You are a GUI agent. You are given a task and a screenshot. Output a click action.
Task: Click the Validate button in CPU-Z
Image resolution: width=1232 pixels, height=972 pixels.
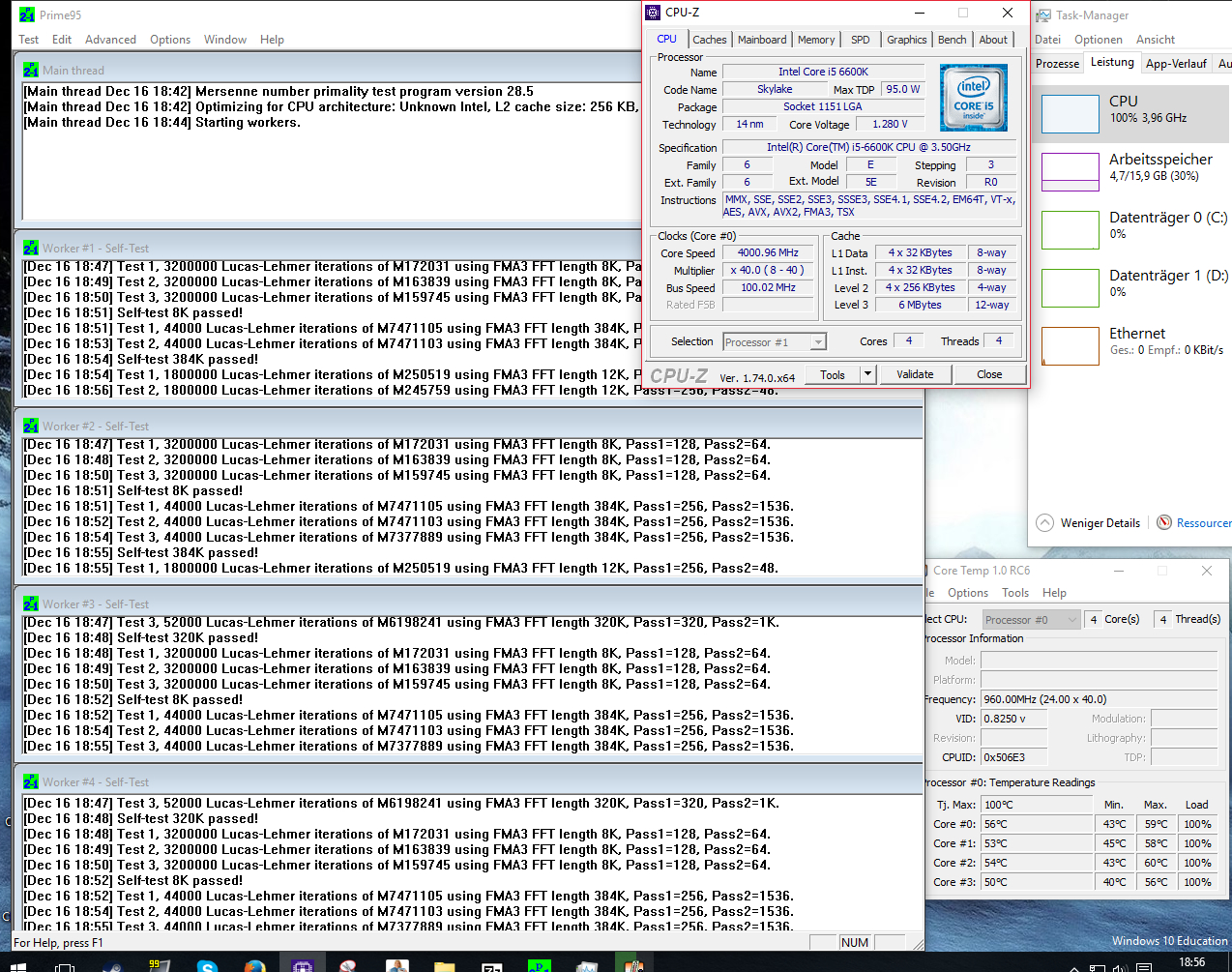915,374
